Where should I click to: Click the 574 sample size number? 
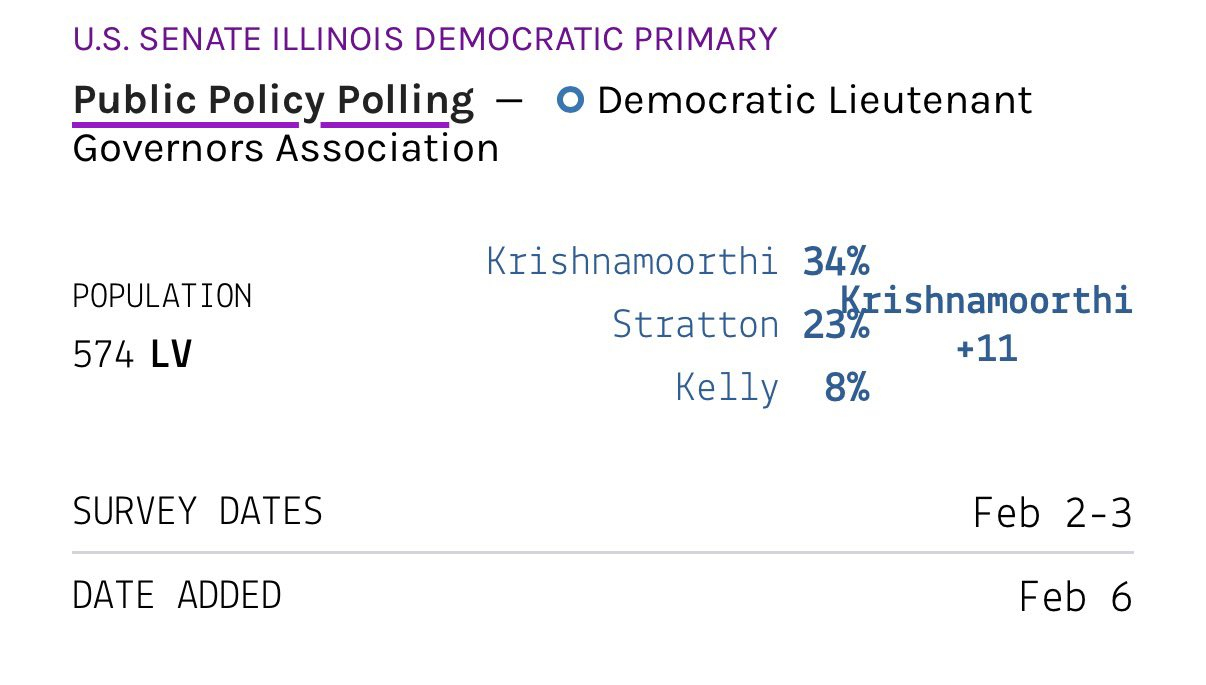[x=103, y=355]
